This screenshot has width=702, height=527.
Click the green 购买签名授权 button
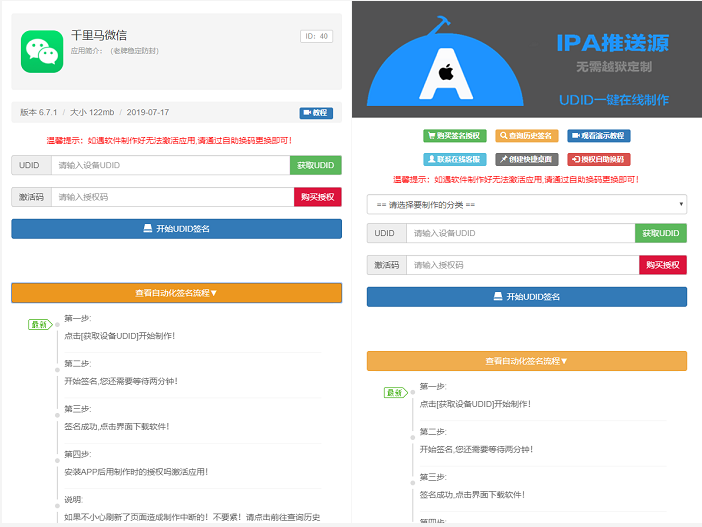tap(455, 136)
